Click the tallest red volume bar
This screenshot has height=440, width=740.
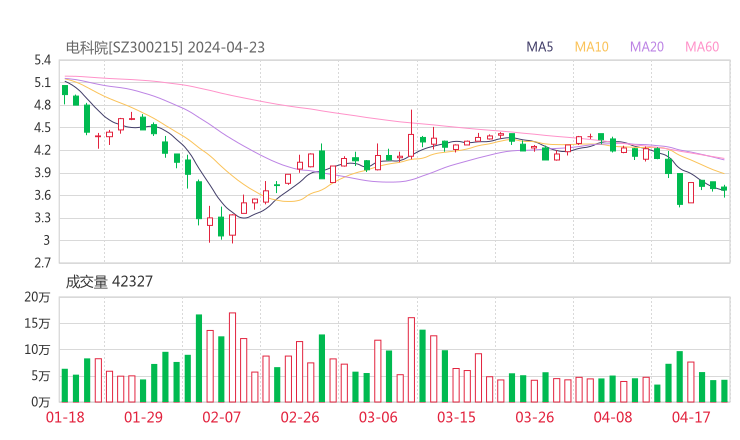(232, 357)
